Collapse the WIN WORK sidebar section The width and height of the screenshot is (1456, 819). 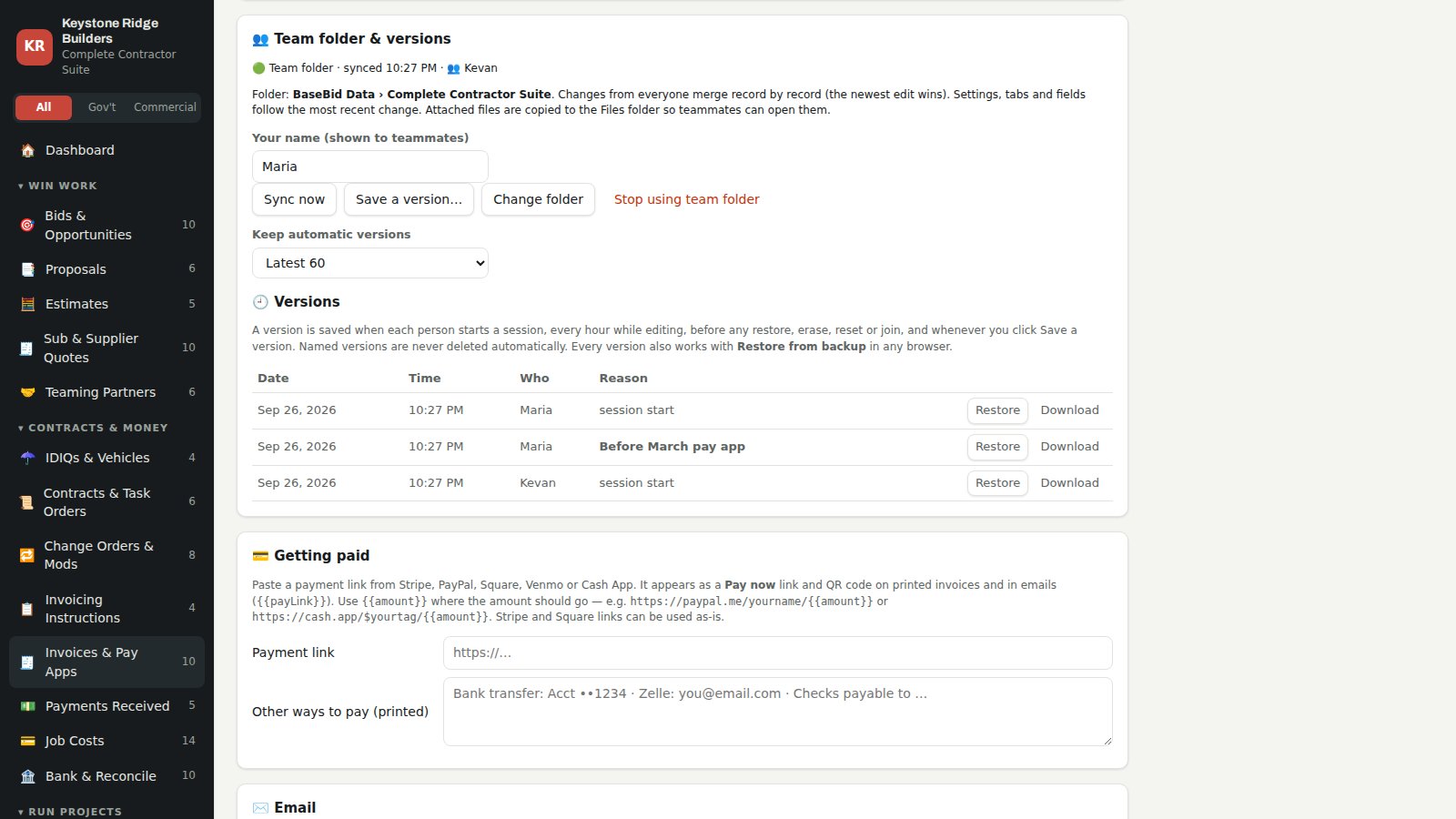tap(57, 186)
